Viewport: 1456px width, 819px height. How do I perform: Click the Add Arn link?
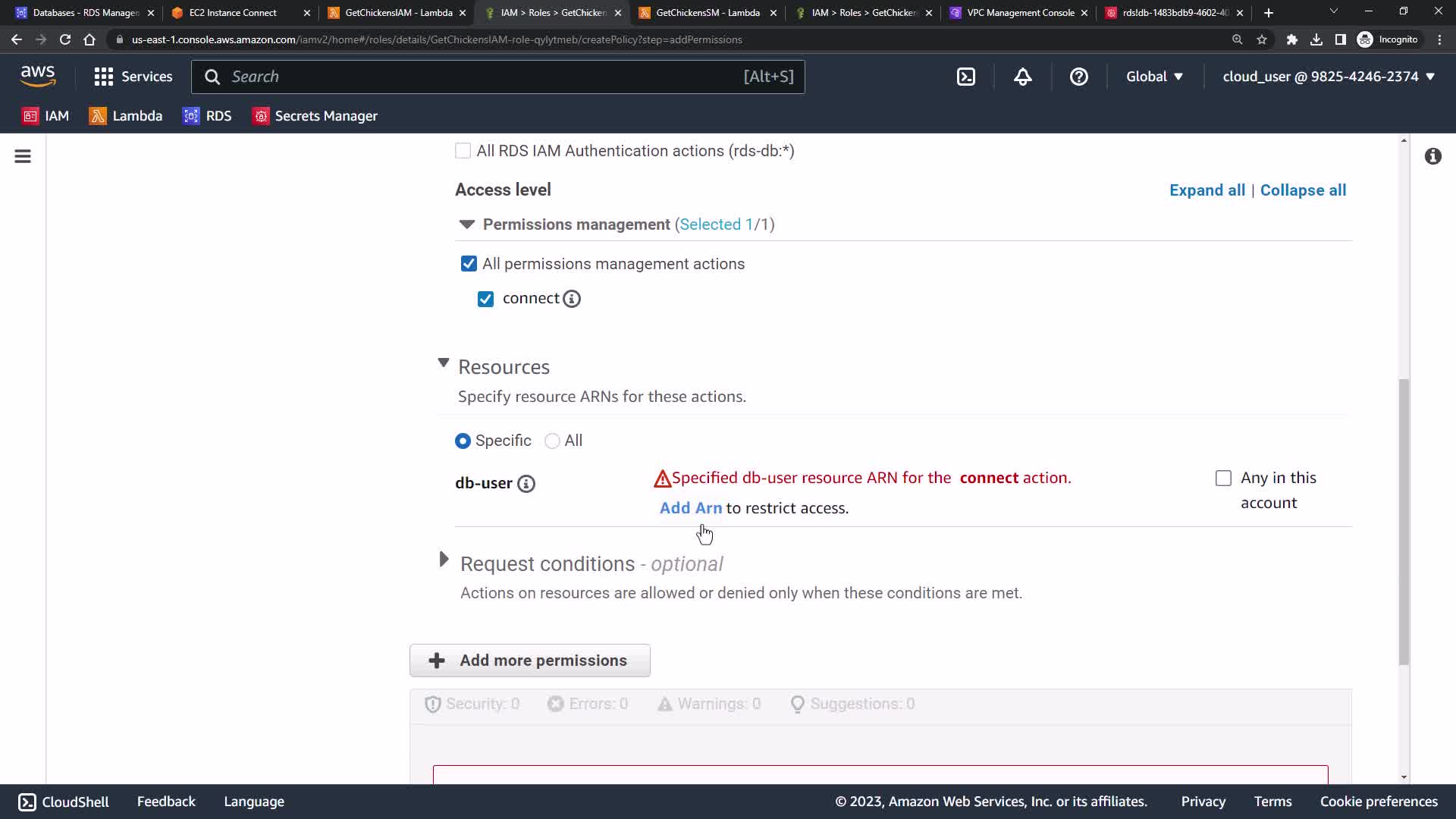pyautogui.click(x=690, y=508)
